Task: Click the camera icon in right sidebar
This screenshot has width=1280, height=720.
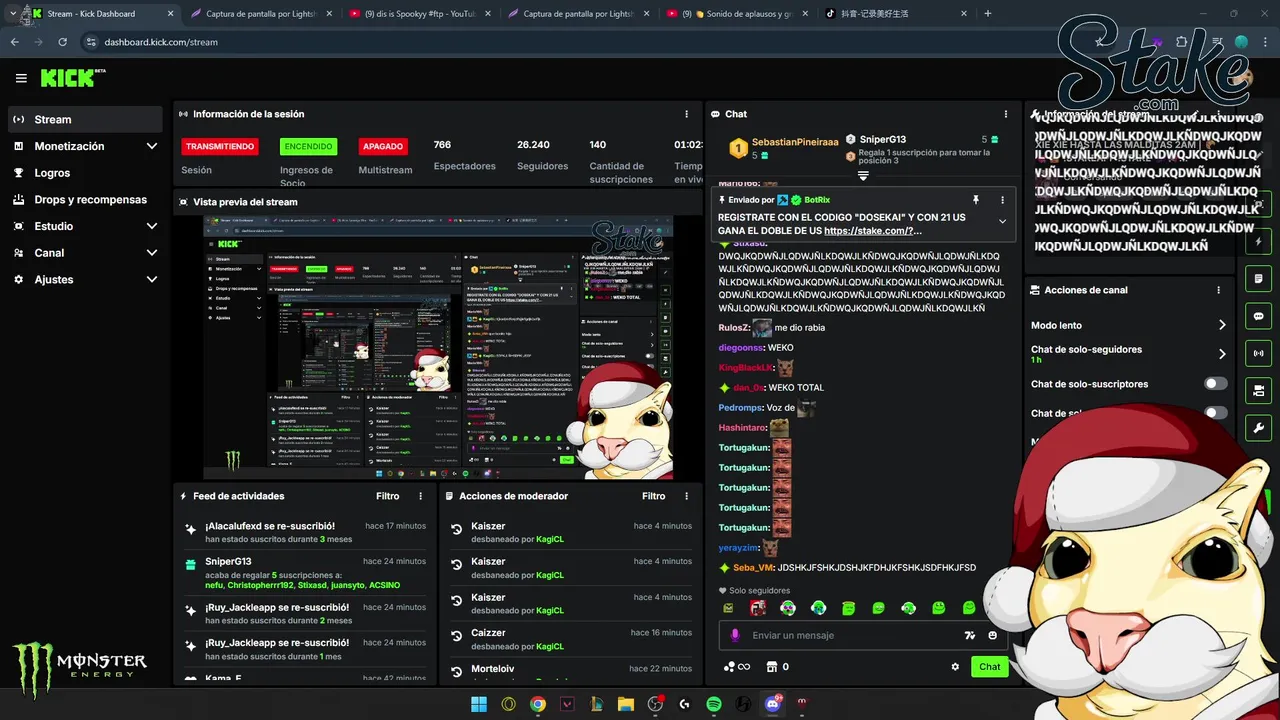Action: click(x=1259, y=391)
